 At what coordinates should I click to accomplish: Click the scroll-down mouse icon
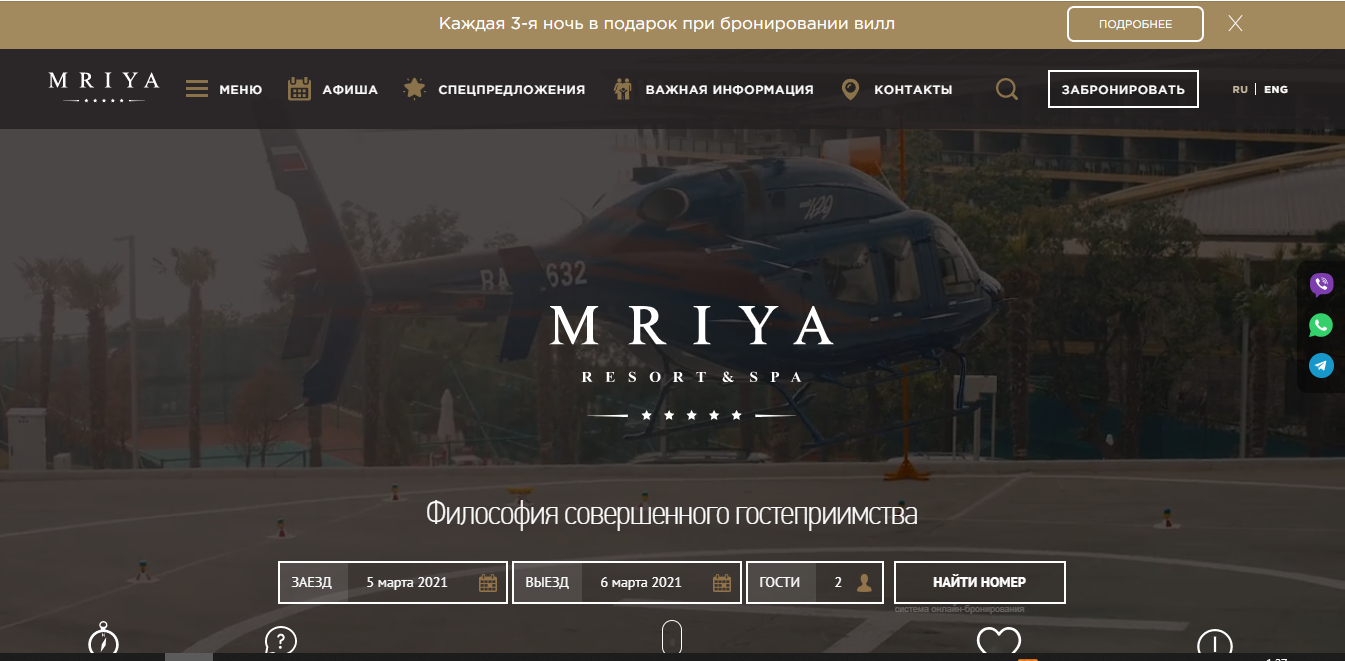point(672,638)
